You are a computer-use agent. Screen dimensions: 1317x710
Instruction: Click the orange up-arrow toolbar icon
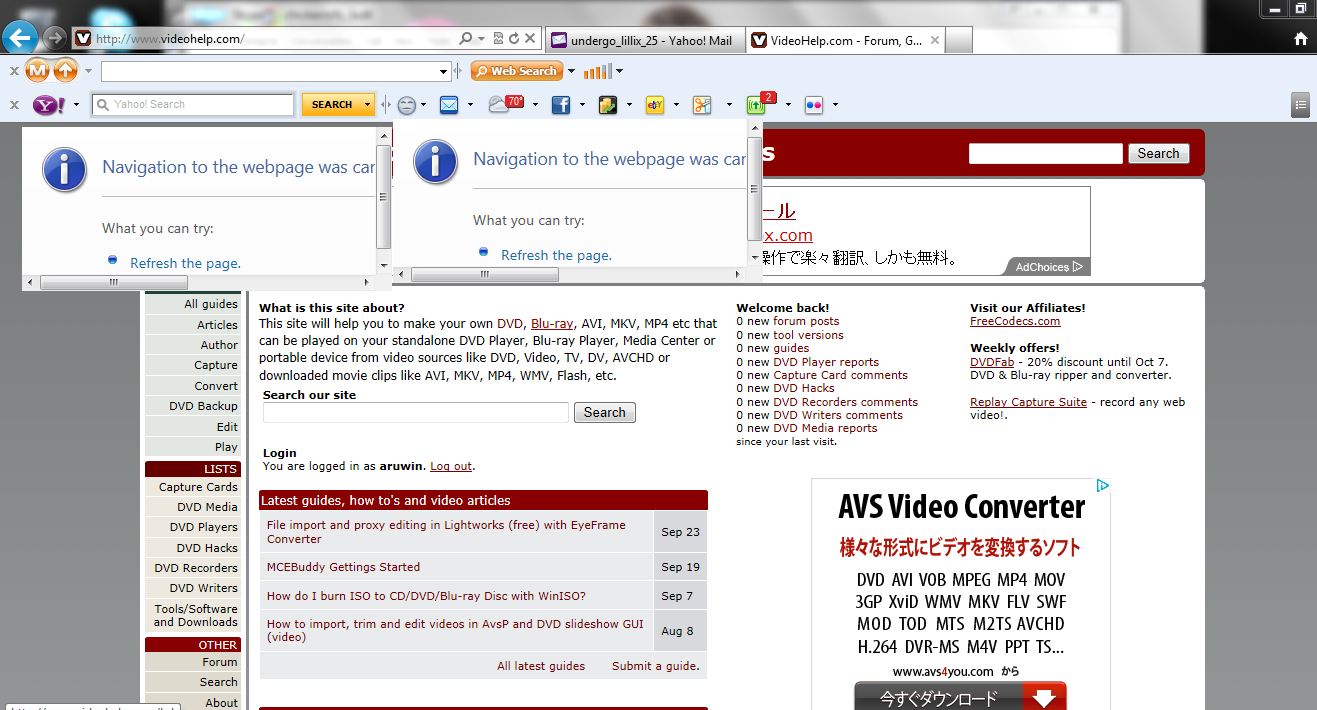coord(65,71)
